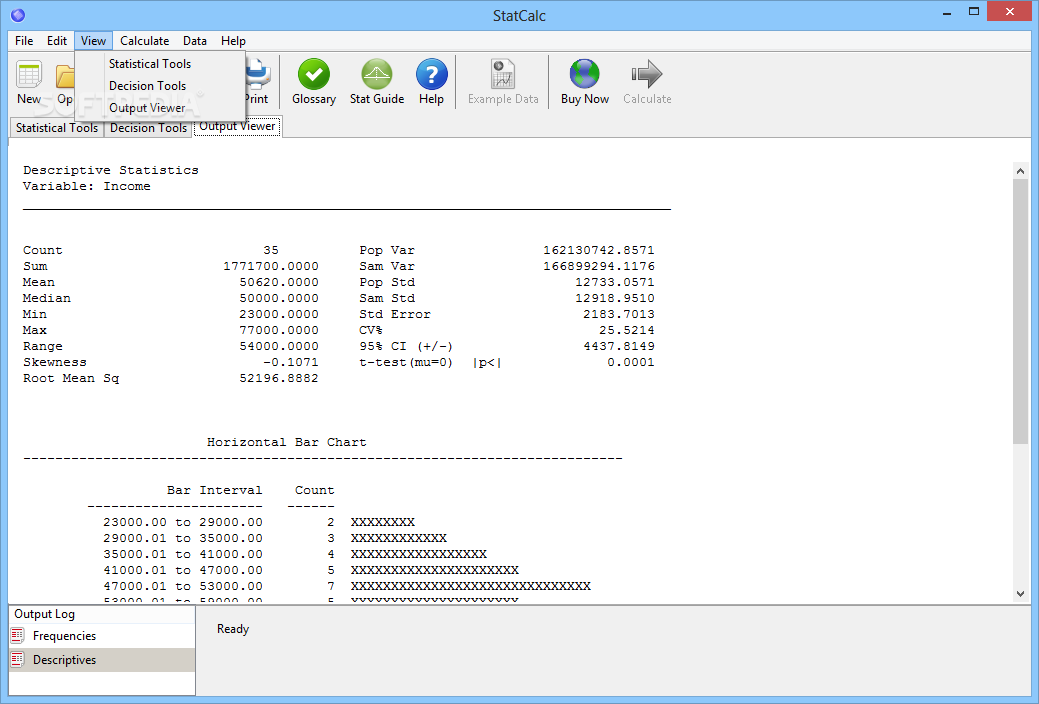Click the New spreadsheet toolbar icon
Screen dimensions: 1039x704
pyautogui.click(x=29, y=76)
